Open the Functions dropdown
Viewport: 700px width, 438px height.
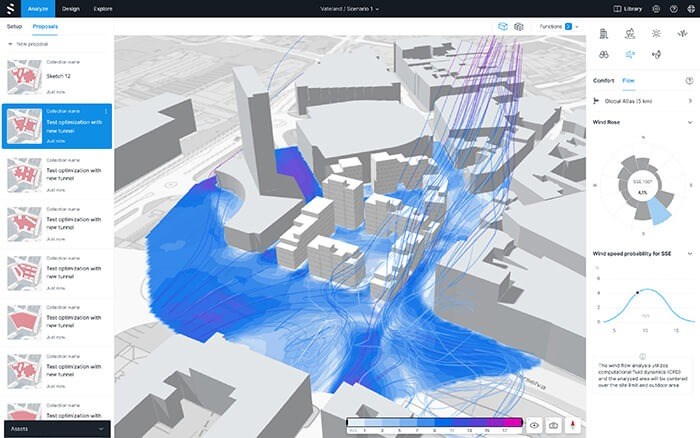point(558,27)
